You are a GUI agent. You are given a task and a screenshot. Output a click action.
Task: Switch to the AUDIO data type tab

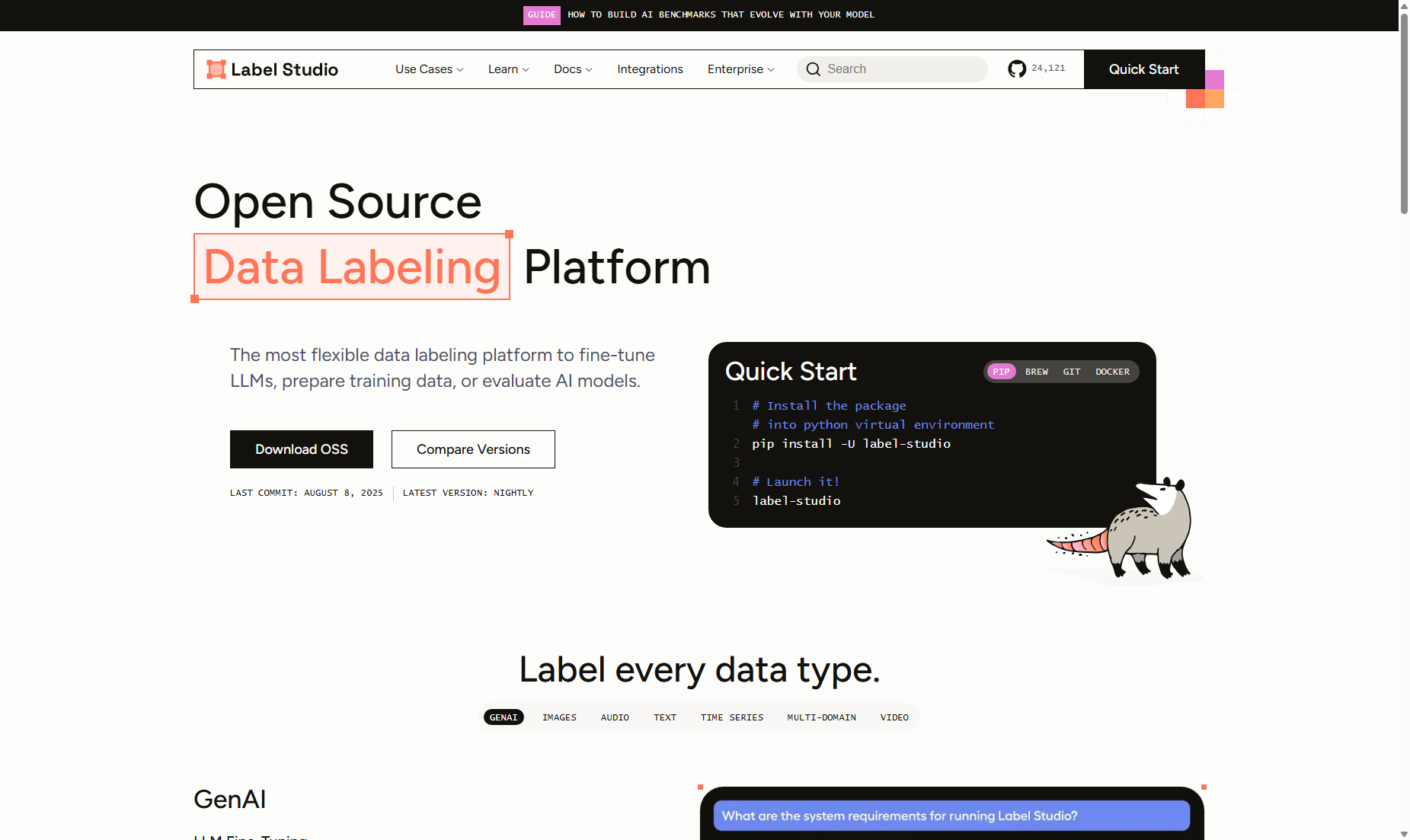click(x=615, y=717)
